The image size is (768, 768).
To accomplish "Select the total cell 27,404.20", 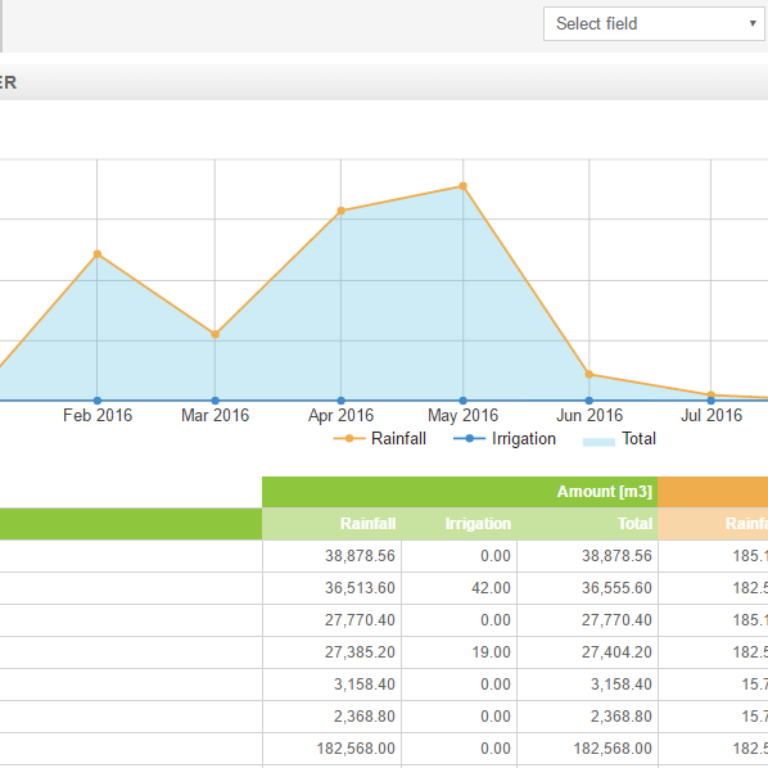I will [587, 652].
